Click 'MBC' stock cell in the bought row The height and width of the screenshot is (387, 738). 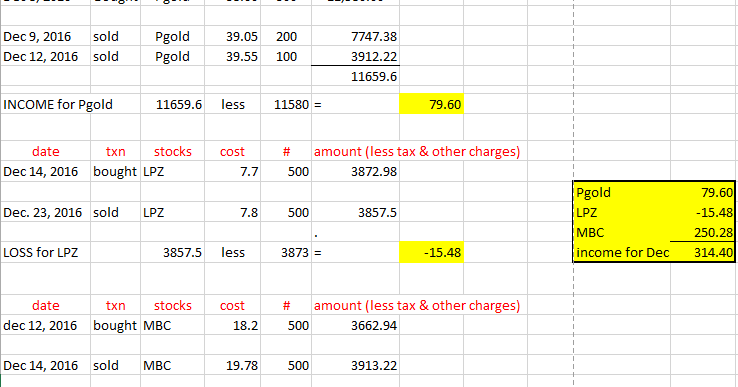point(172,325)
